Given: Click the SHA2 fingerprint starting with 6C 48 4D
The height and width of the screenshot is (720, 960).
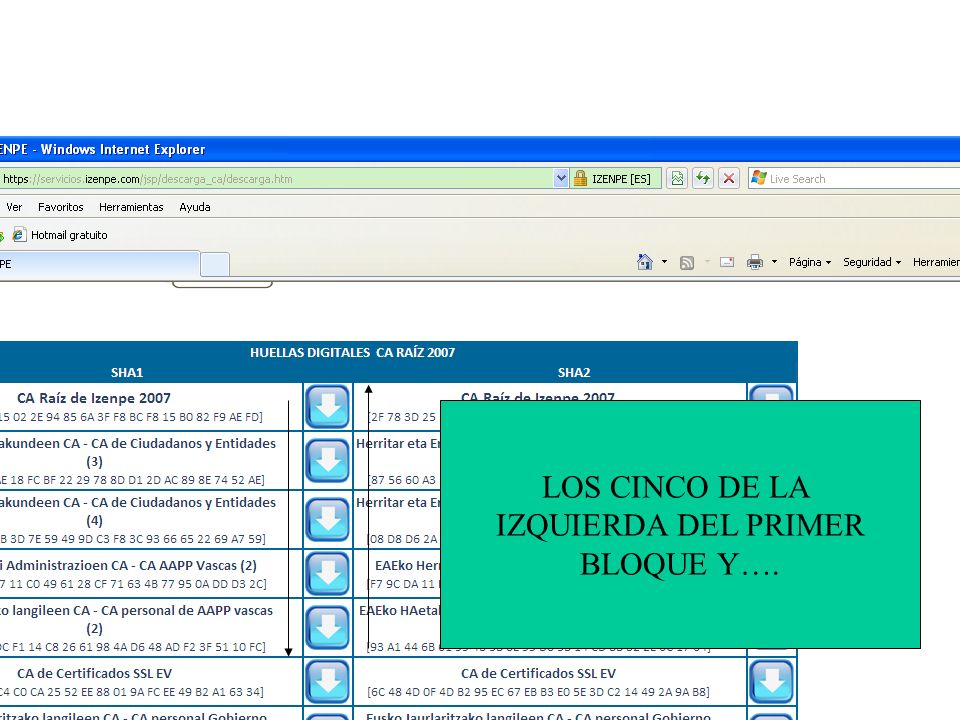Looking at the screenshot, I should tap(538, 692).
